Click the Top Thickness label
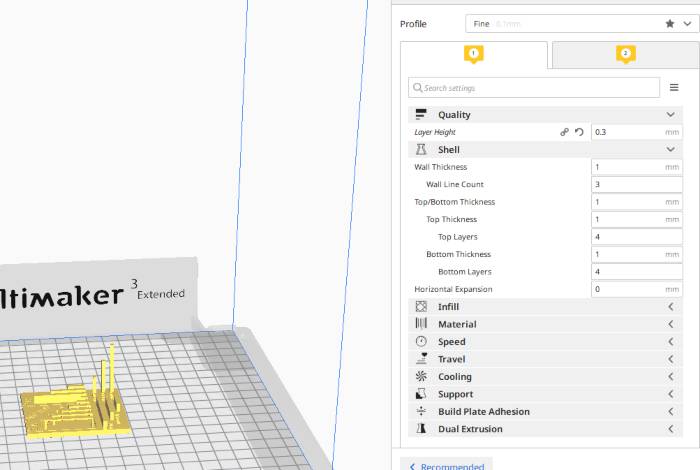 coord(451,219)
